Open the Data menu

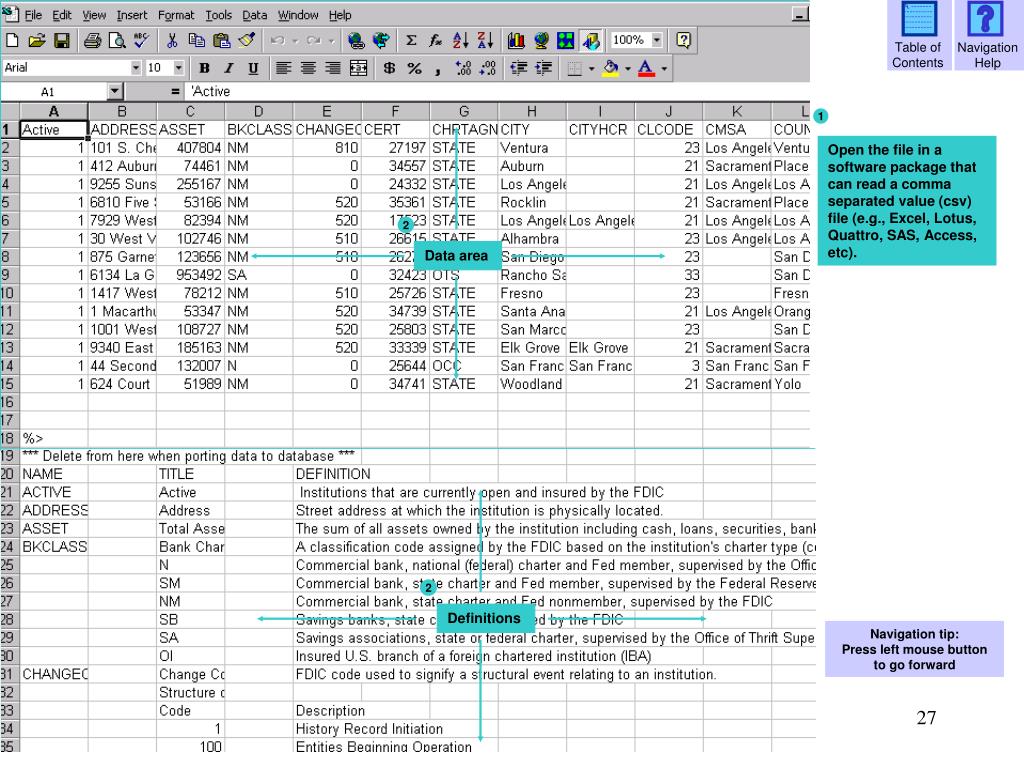pos(255,15)
